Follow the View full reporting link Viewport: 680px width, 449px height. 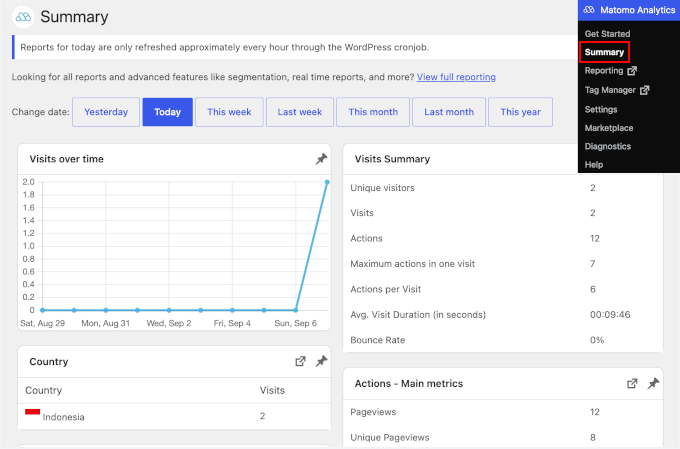click(x=456, y=77)
